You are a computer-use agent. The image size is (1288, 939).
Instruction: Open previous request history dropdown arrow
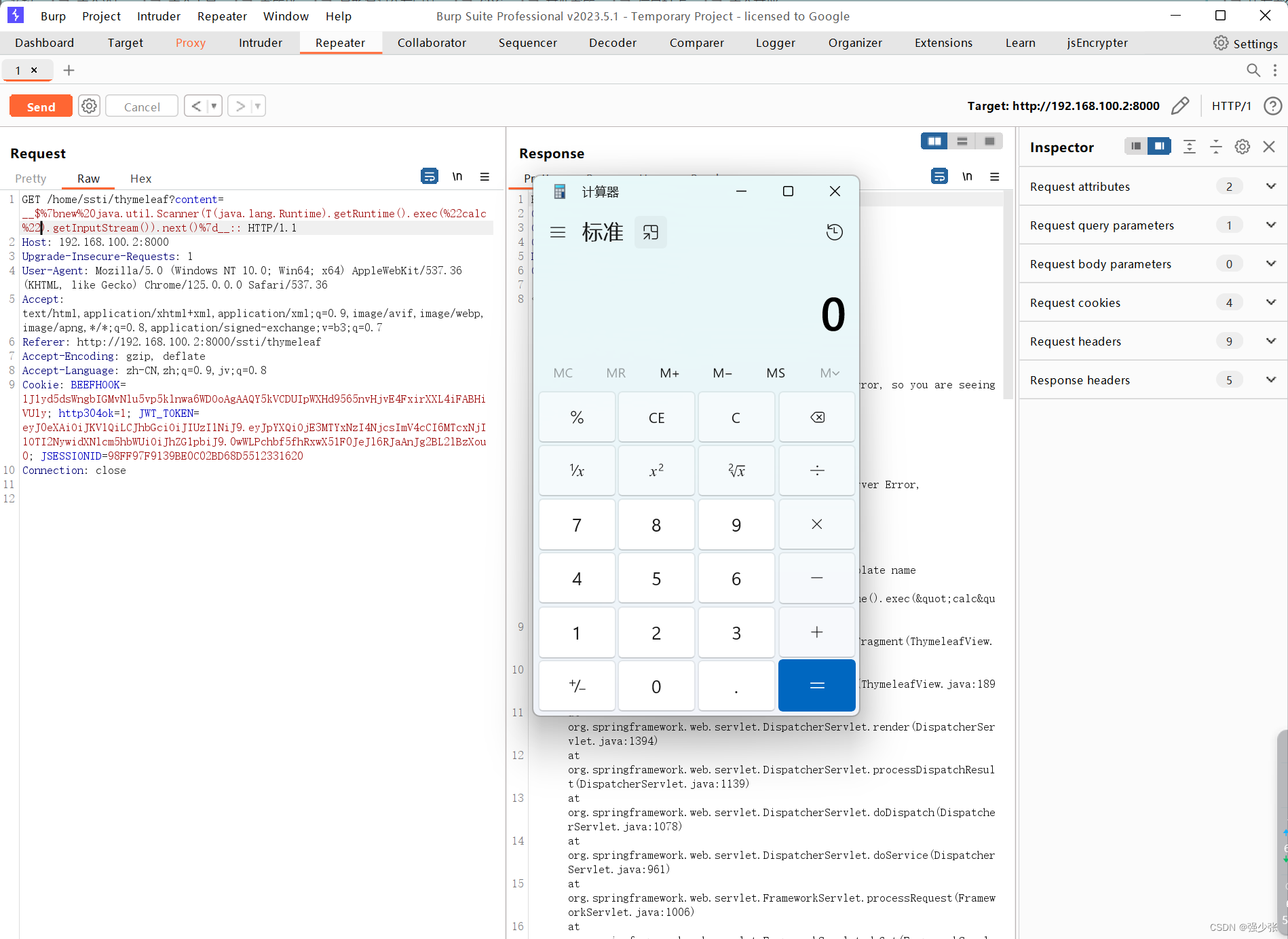tap(214, 106)
